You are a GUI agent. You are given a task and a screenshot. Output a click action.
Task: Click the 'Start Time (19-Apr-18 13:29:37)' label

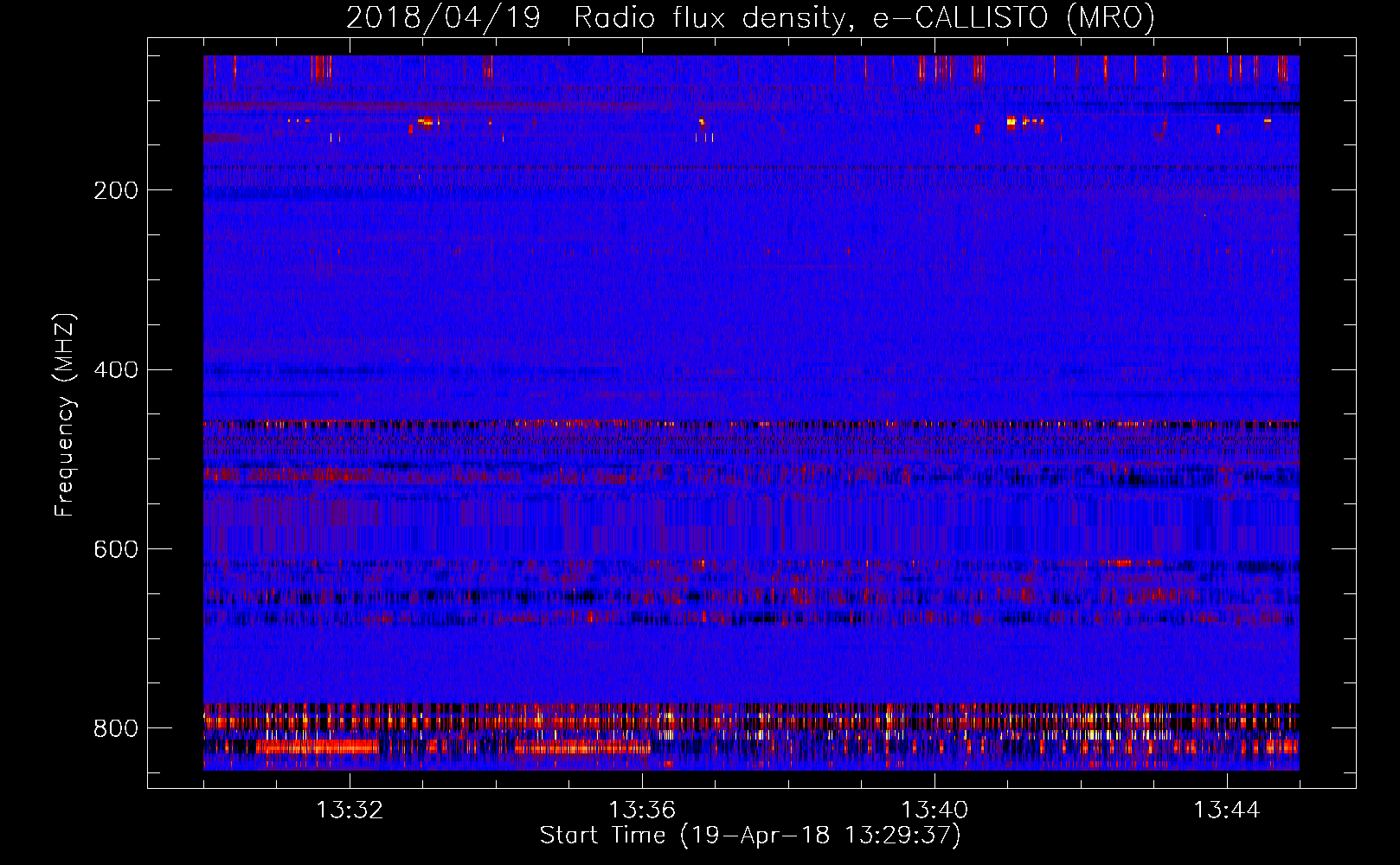point(750,836)
